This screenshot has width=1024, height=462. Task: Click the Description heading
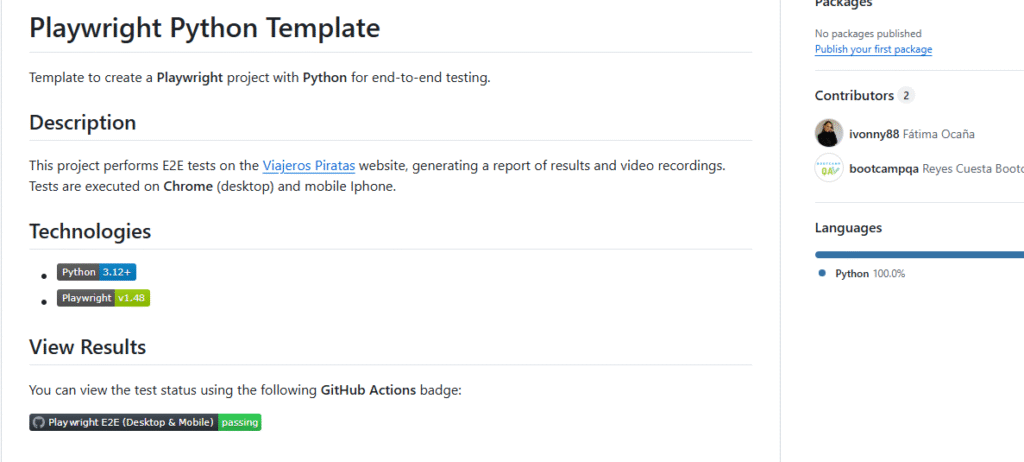tap(83, 122)
